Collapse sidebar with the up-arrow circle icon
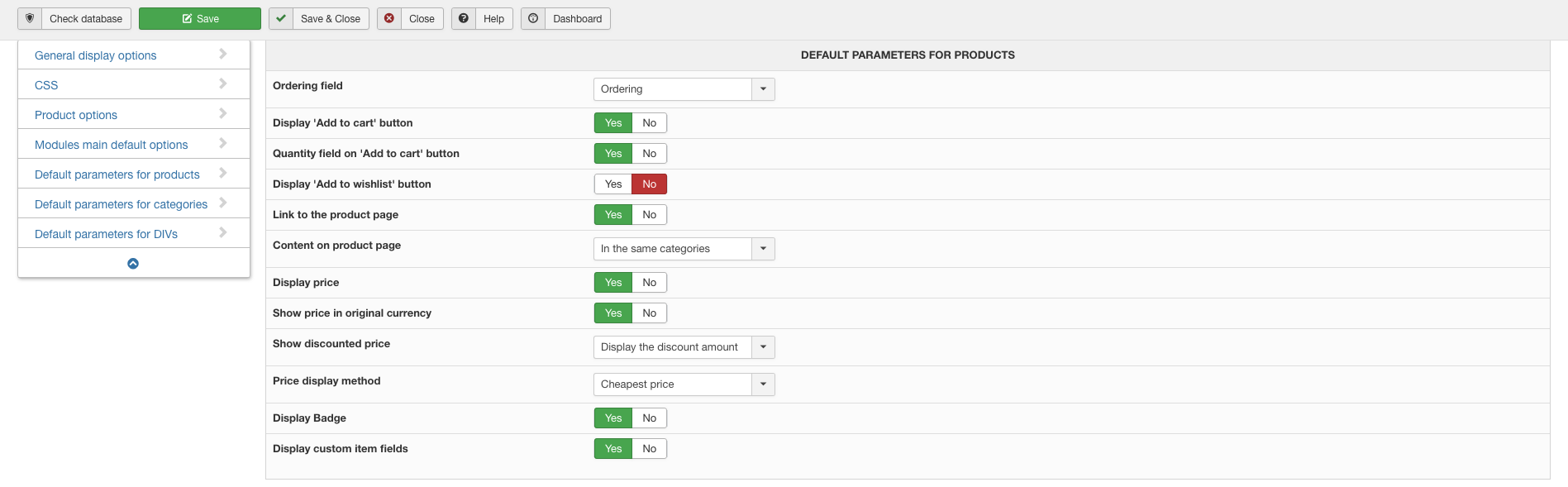This screenshot has height=487, width=1568. tap(133, 264)
